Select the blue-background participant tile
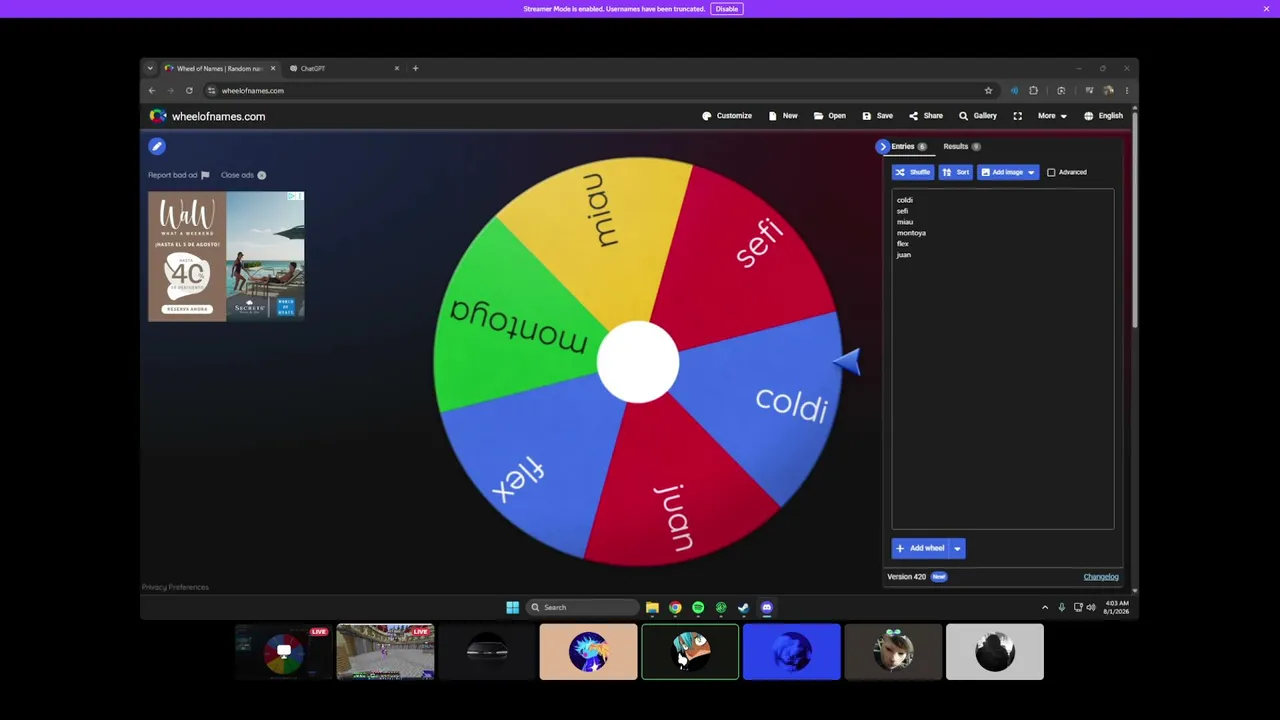Viewport: 1280px width, 720px height. (x=792, y=652)
